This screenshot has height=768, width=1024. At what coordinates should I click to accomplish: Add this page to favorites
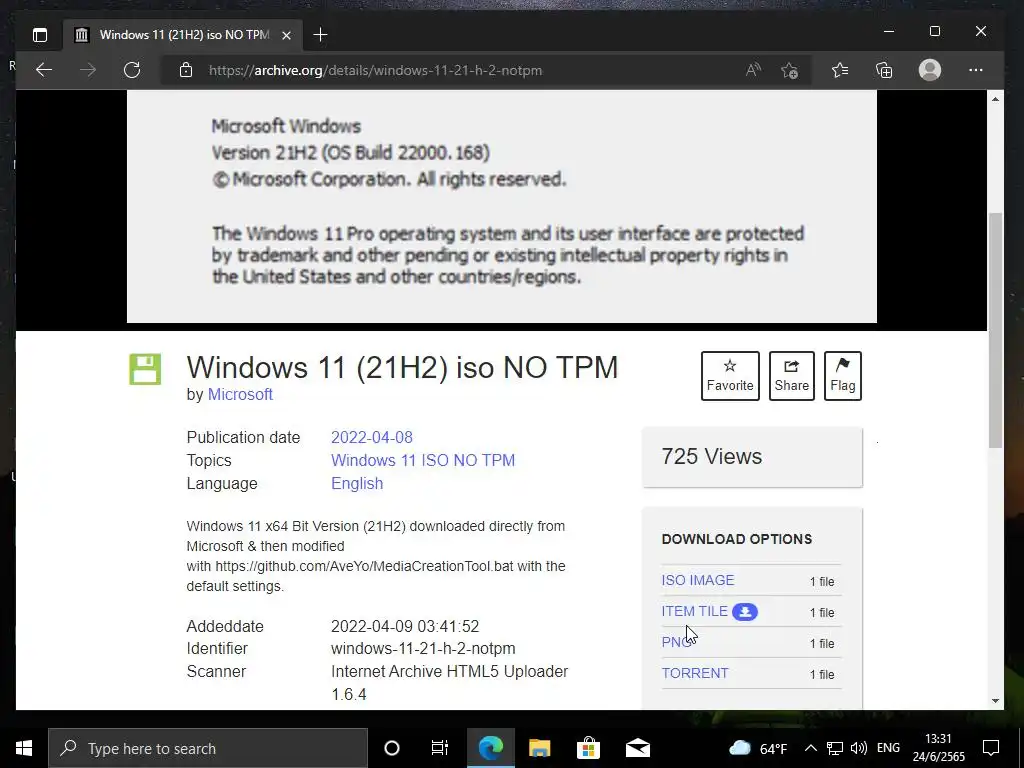(x=790, y=70)
